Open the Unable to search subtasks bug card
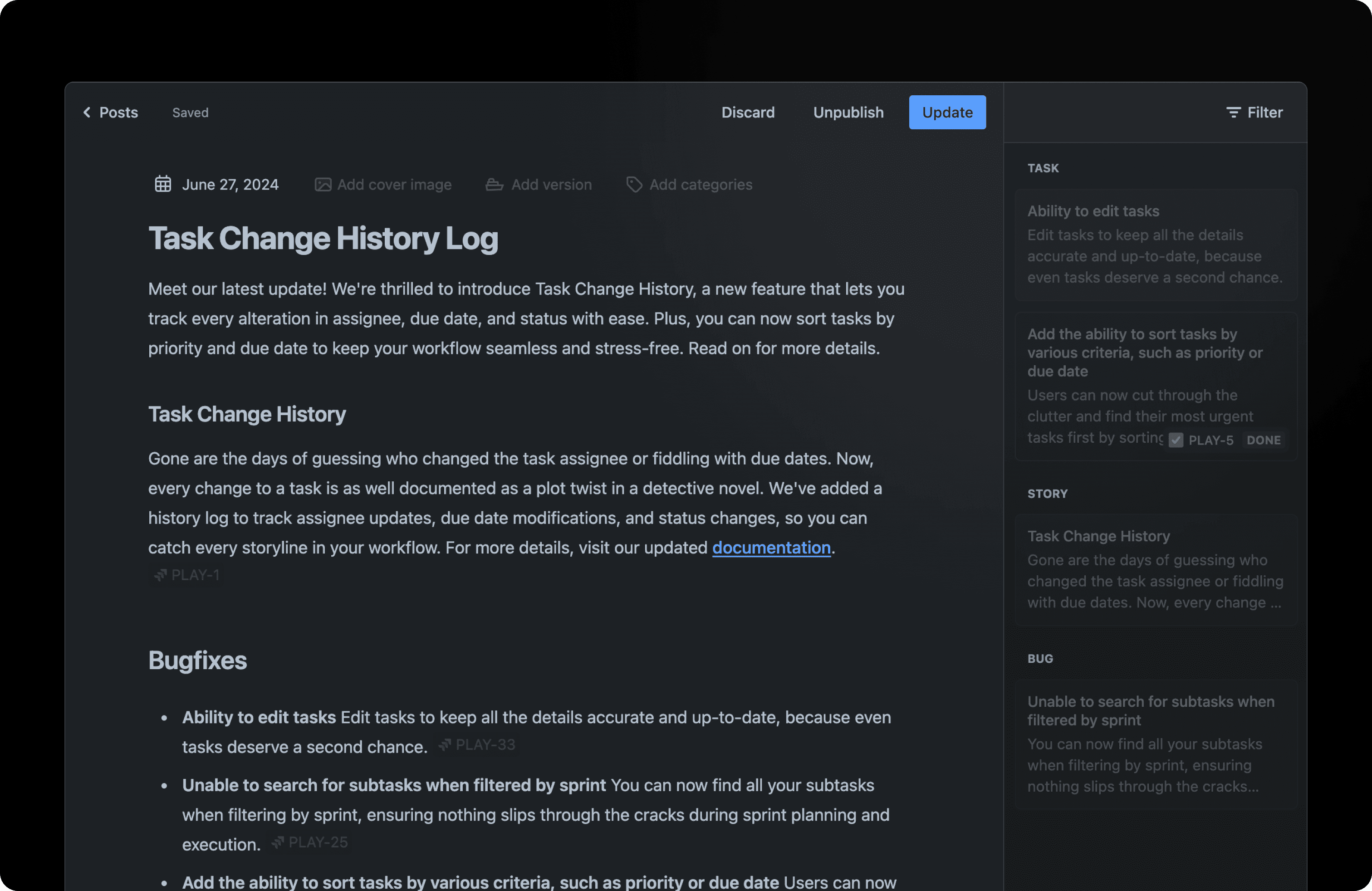Screen dimensions: 1372x891 point(1156,744)
